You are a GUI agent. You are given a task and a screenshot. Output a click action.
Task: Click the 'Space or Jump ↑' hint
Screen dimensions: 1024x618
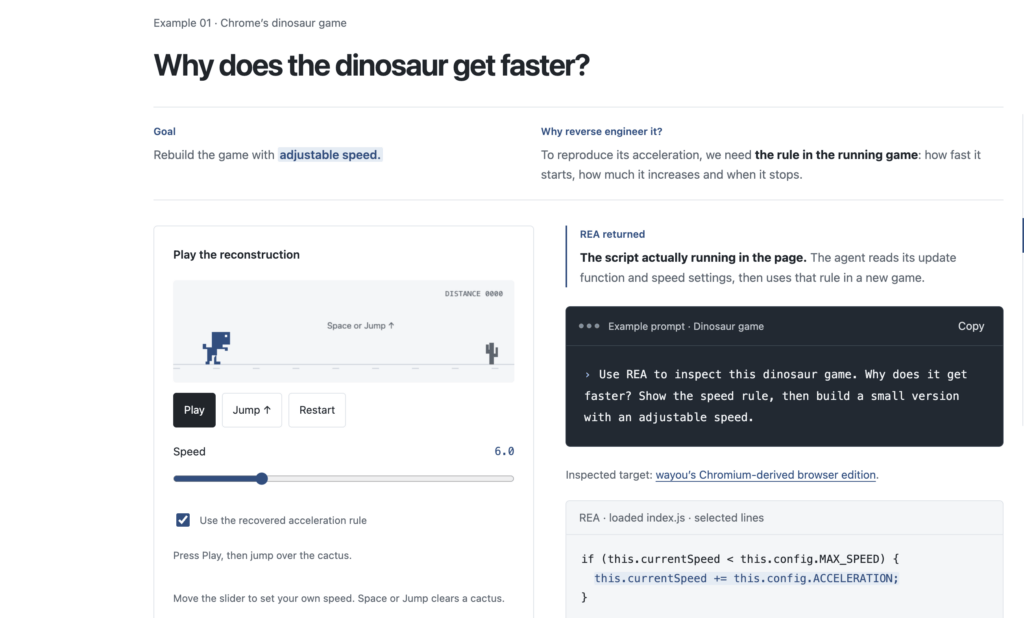(360, 325)
